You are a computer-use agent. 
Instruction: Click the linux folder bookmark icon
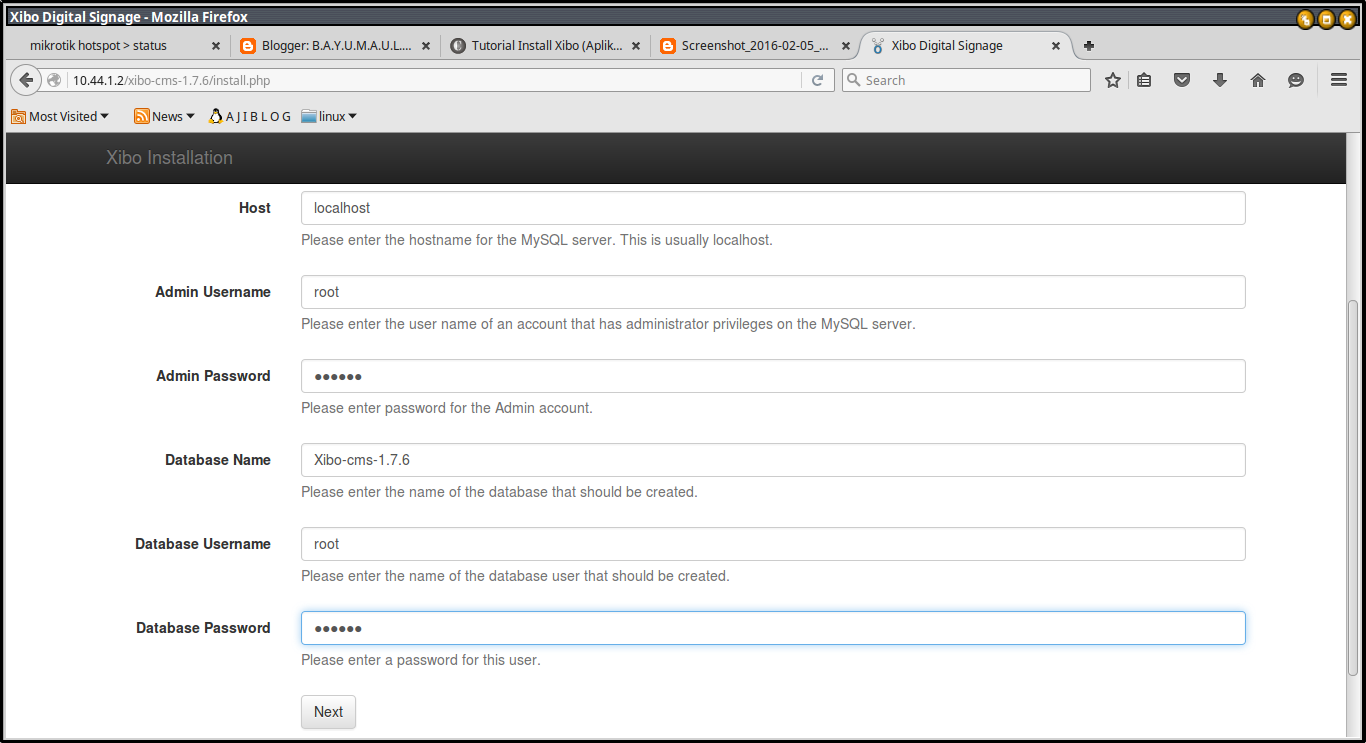[x=309, y=116]
